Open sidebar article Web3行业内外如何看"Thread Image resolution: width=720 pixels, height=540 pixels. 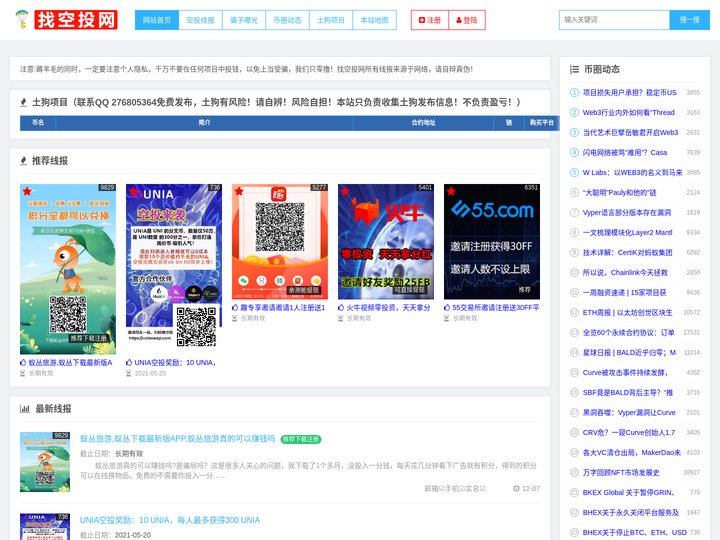coord(629,112)
